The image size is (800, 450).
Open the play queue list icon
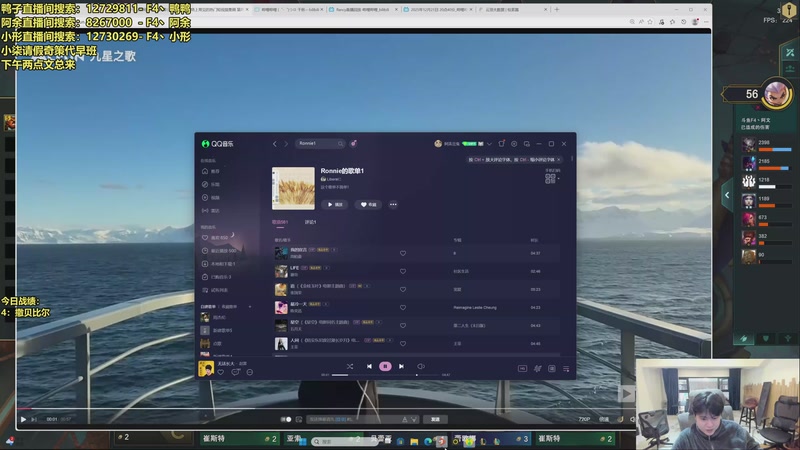pyautogui.click(x=566, y=368)
